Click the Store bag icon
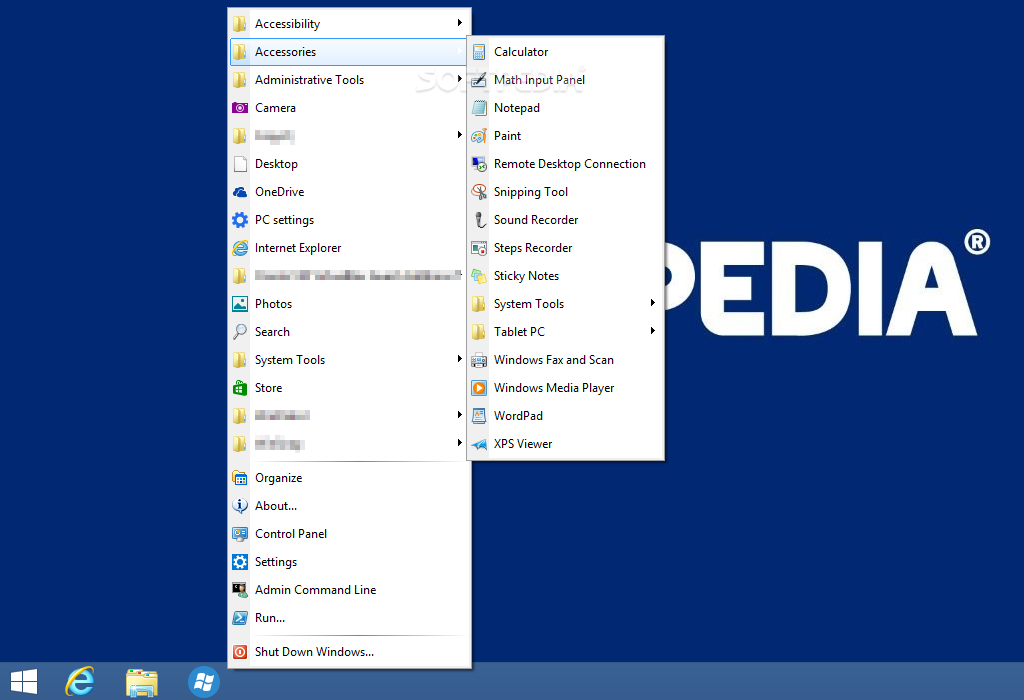Screen dimensions: 1024x700 (x=240, y=388)
